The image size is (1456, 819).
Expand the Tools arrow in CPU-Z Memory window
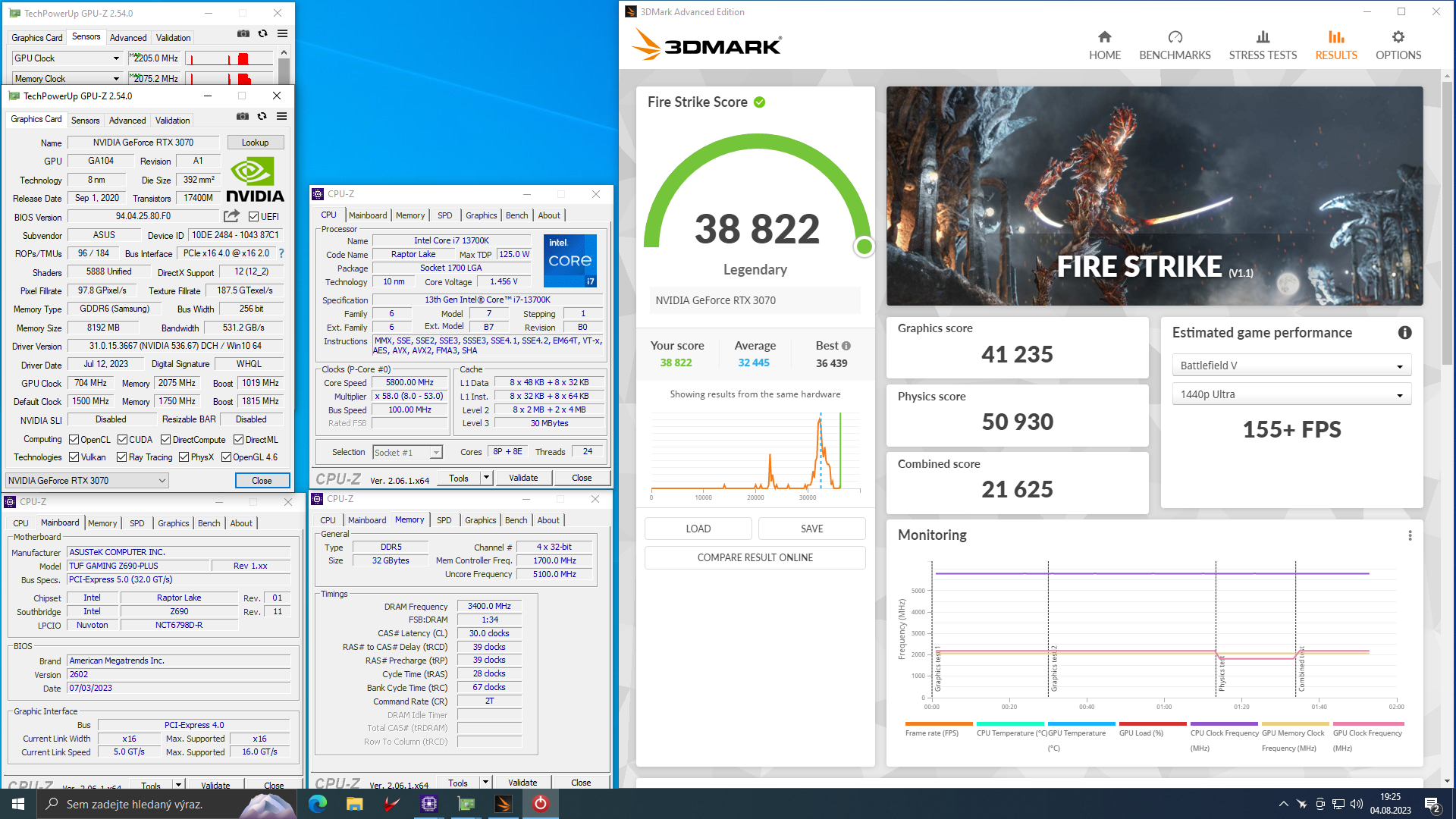pyautogui.click(x=485, y=783)
